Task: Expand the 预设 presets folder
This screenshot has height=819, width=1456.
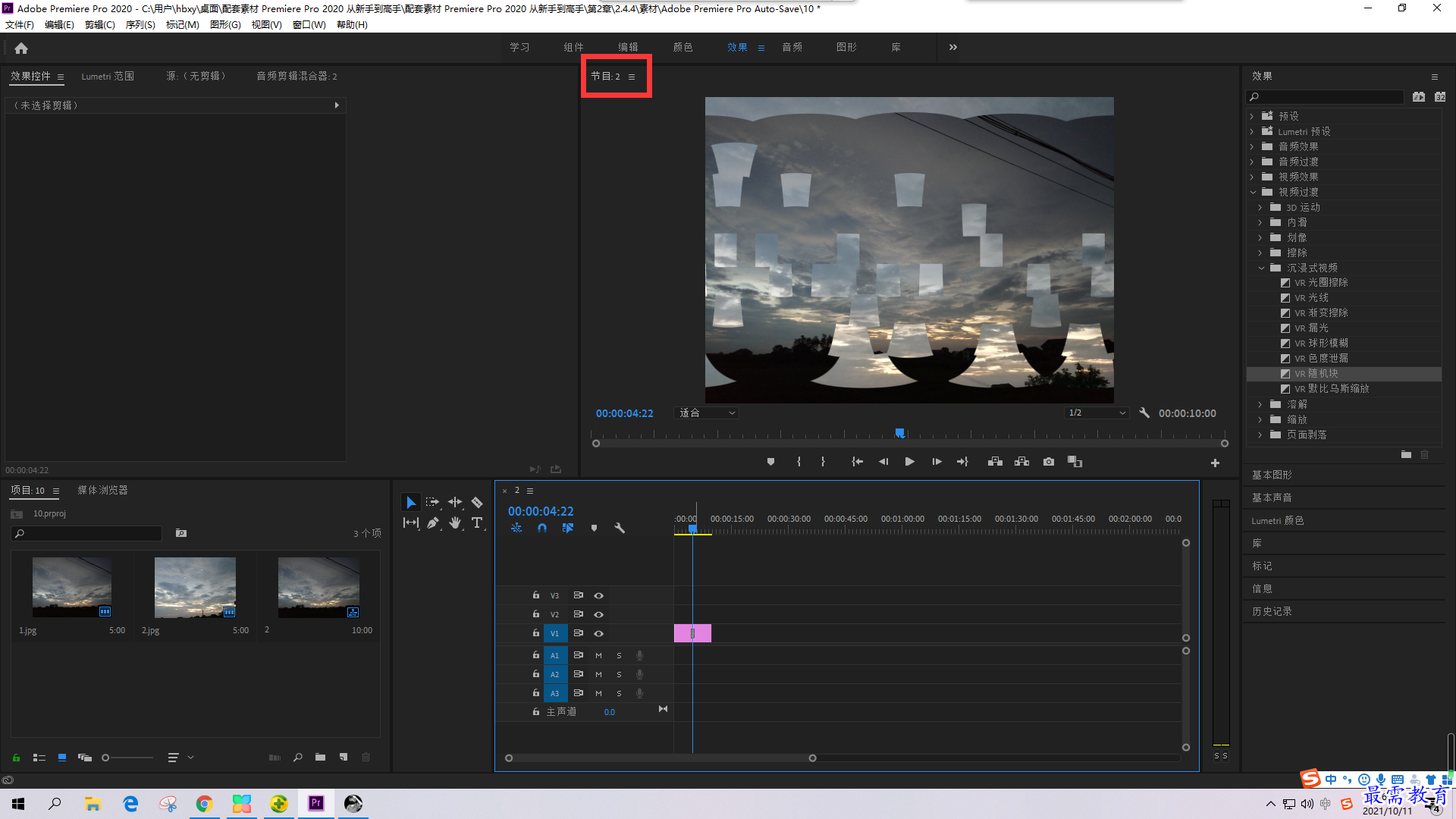Action: tap(1252, 116)
